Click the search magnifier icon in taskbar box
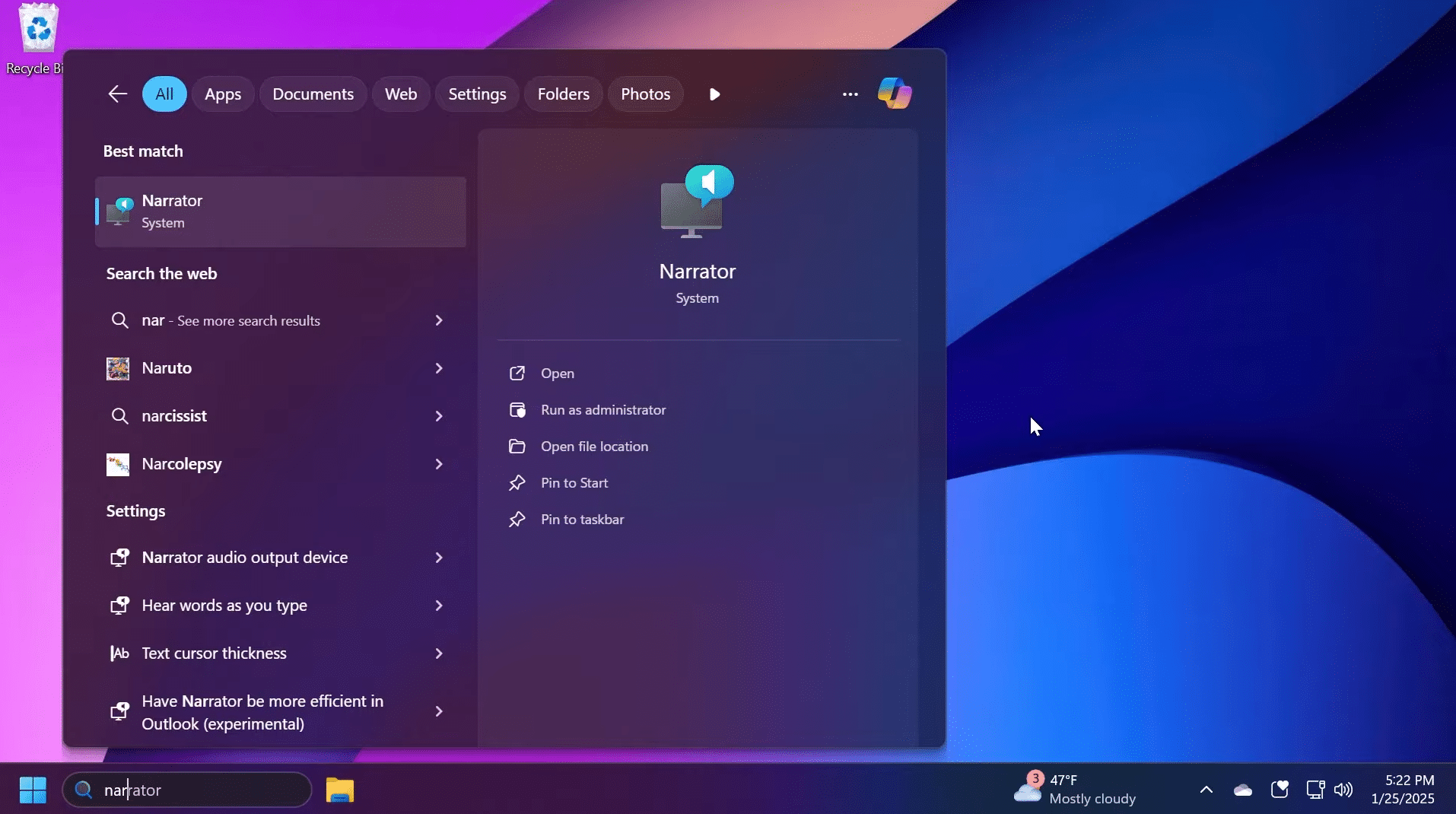 coord(84,790)
